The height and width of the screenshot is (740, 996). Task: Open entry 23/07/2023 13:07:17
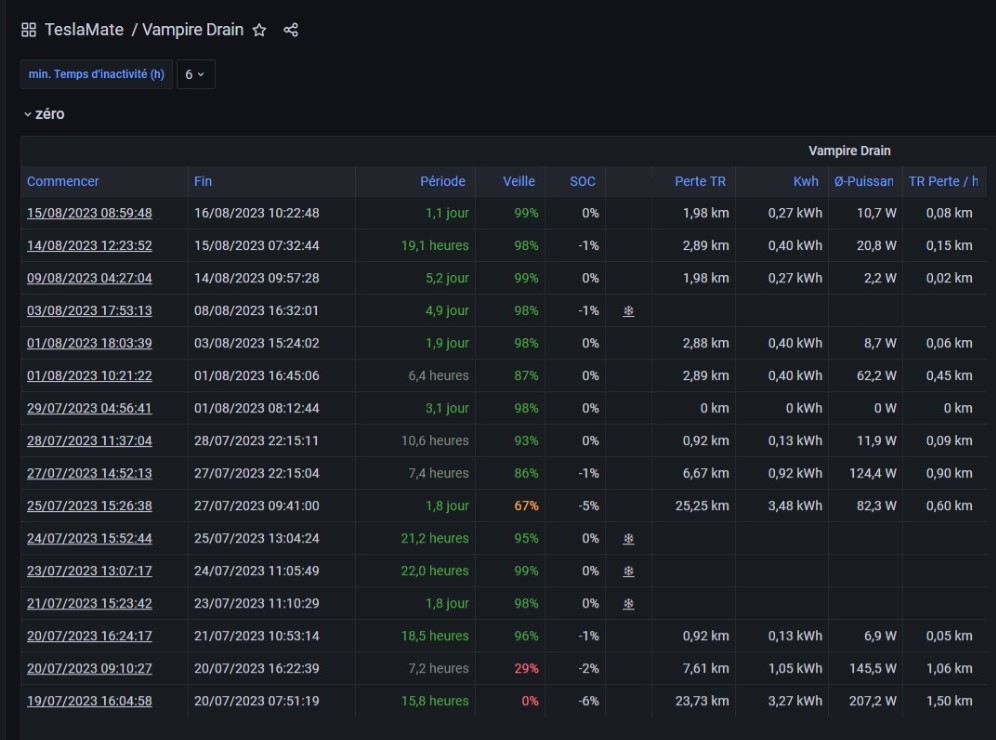point(90,571)
